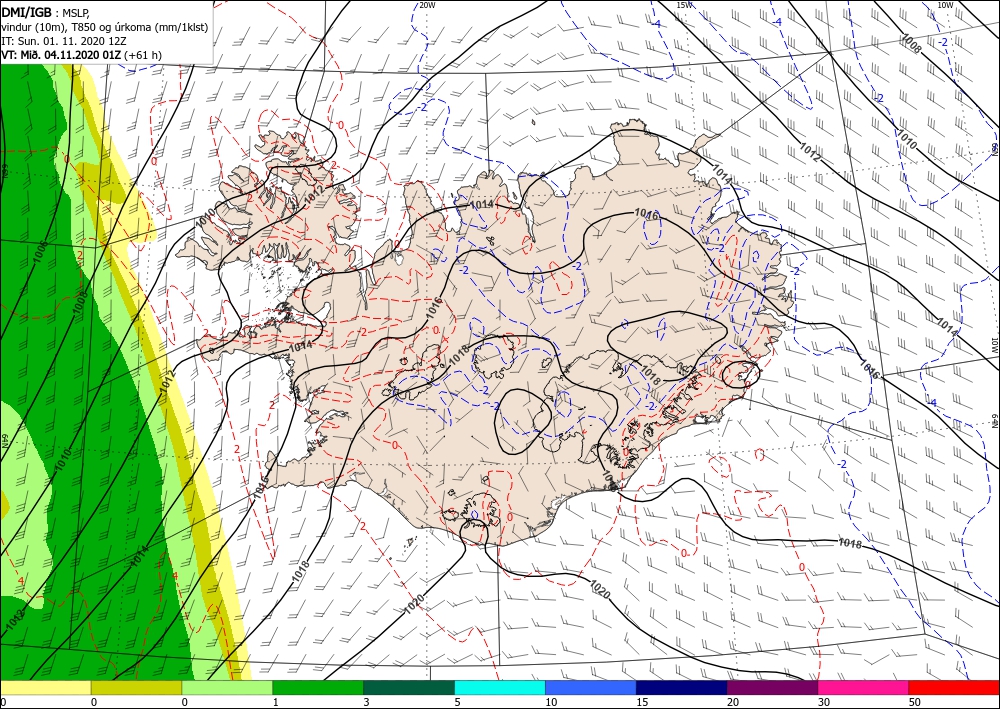Click the "20W" longitude label
Image resolution: width=1000 pixels, height=709 pixels.
(x=427, y=5)
